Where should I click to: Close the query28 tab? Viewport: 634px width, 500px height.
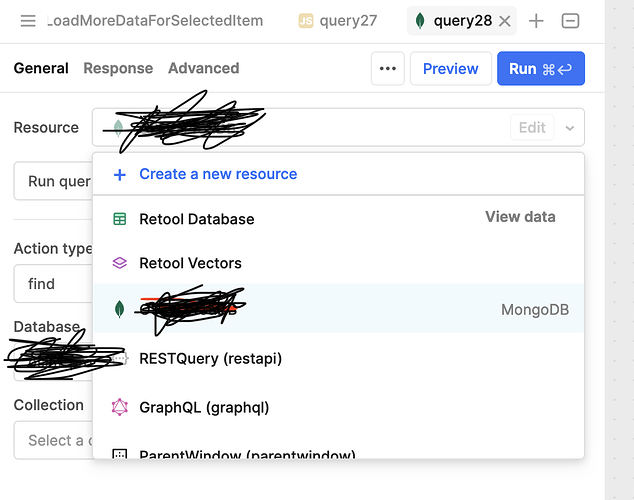(x=504, y=21)
